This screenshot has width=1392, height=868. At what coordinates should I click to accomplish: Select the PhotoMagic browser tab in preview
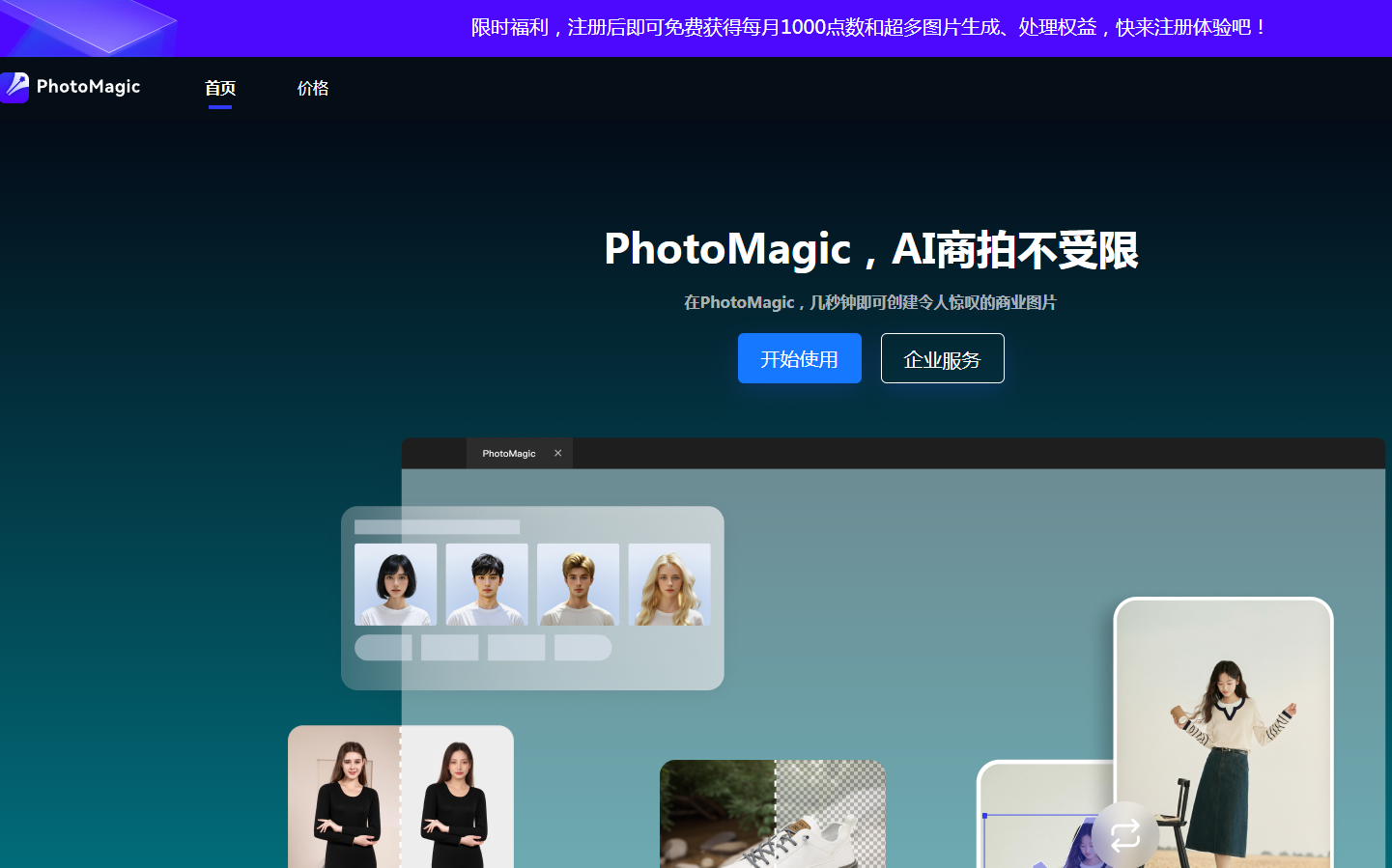[509, 454]
